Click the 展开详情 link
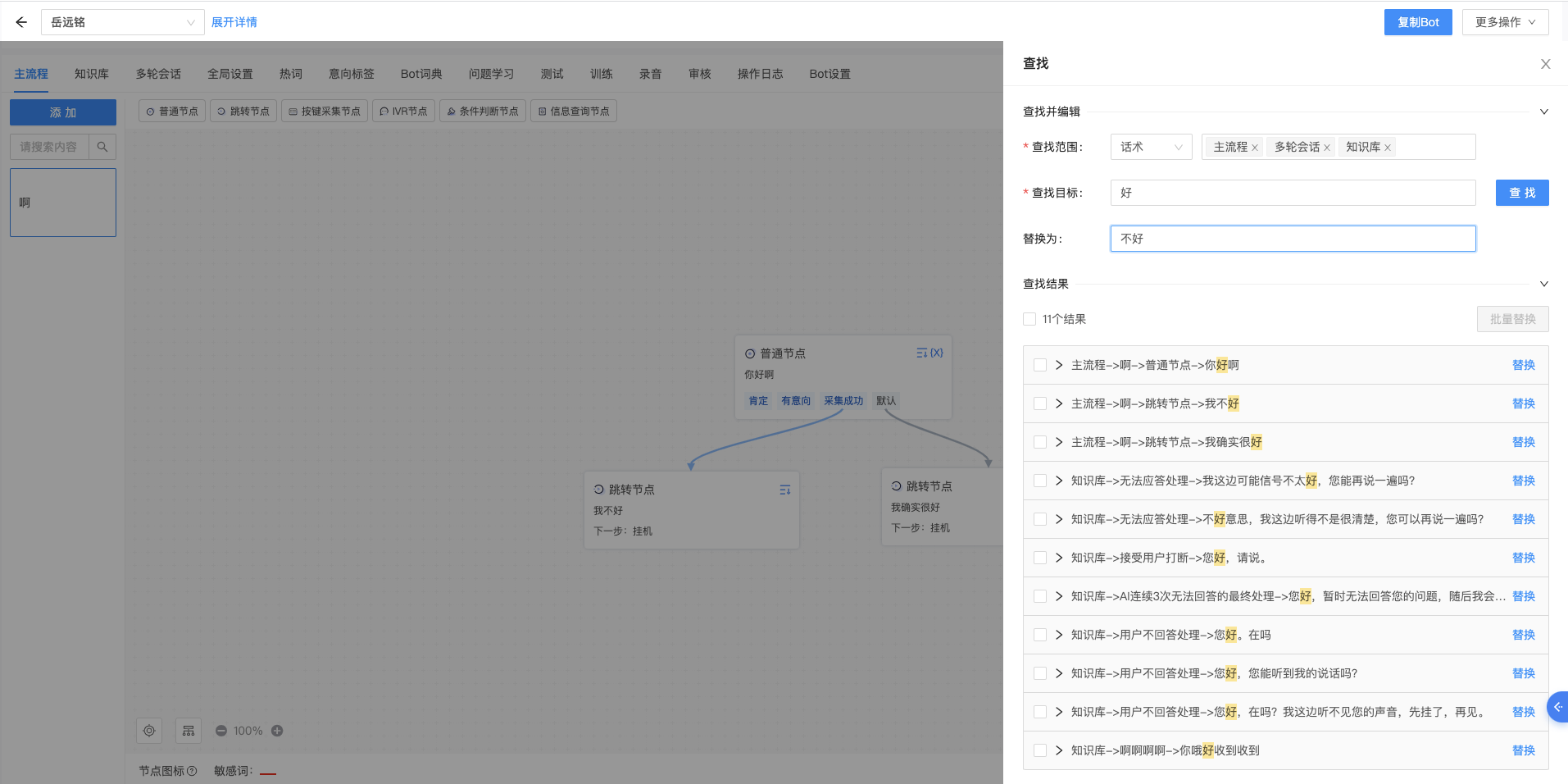 point(234,21)
